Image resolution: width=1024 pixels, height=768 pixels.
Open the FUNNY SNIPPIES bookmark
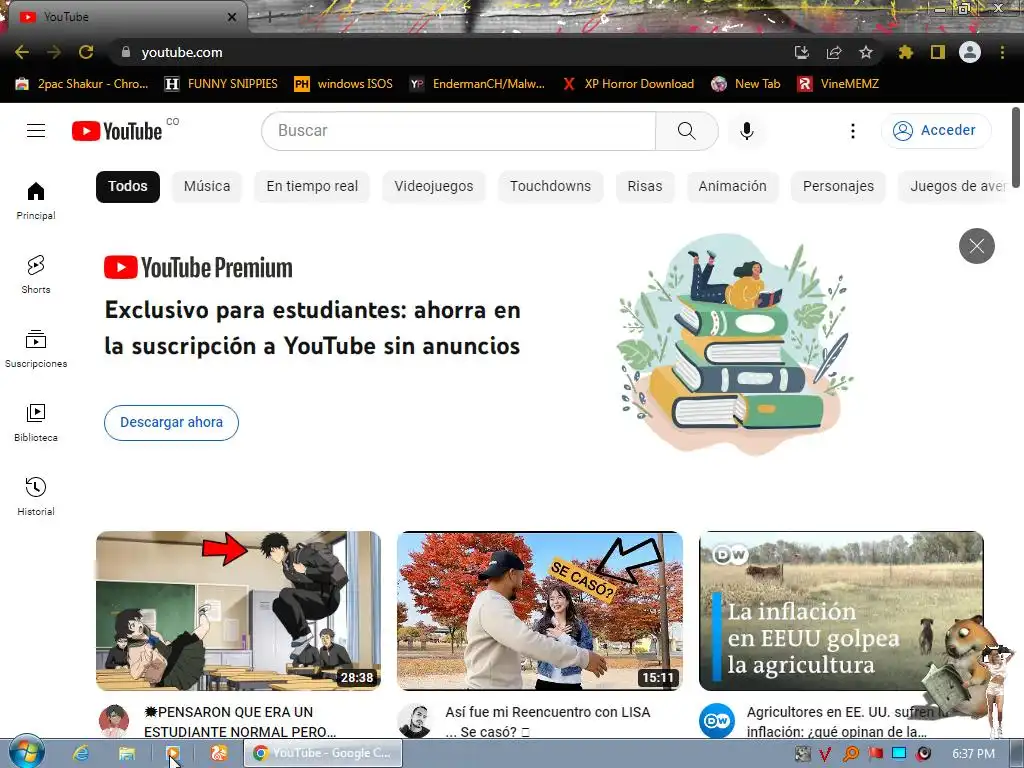pos(221,84)
